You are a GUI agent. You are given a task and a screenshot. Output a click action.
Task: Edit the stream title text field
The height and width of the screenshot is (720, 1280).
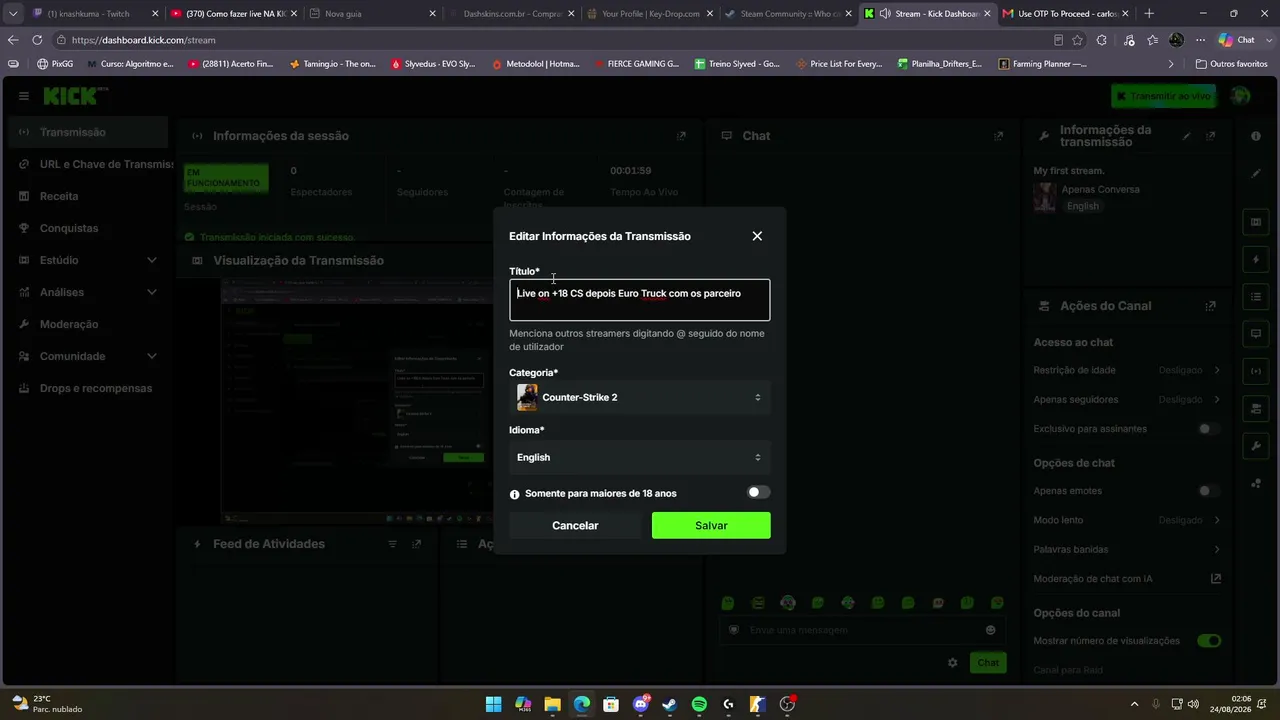click(x=640, y=300)
